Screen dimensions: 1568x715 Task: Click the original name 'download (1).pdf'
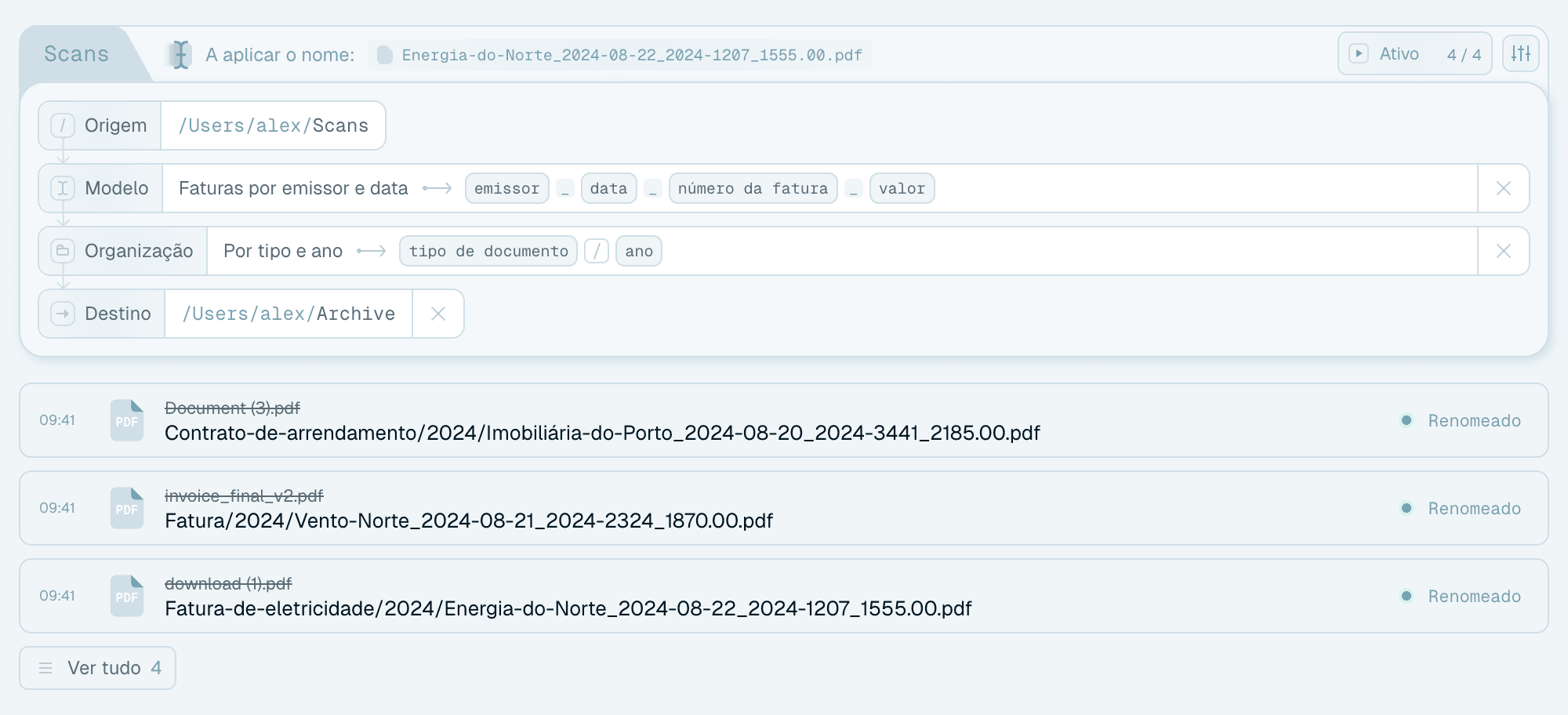[228, 583]
